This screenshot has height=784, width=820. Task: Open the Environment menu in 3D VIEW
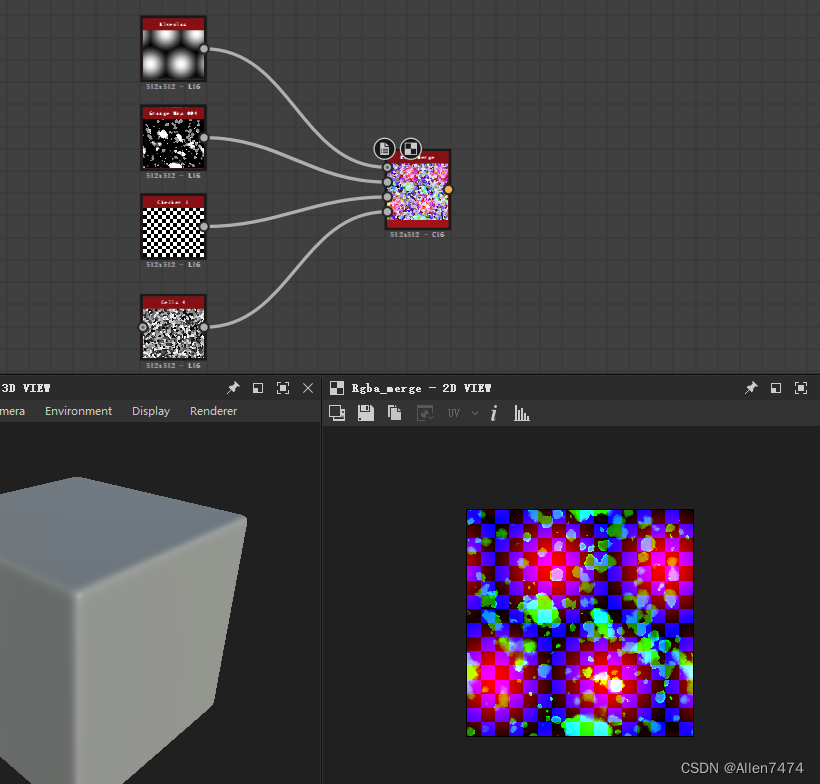coord(78,411)
